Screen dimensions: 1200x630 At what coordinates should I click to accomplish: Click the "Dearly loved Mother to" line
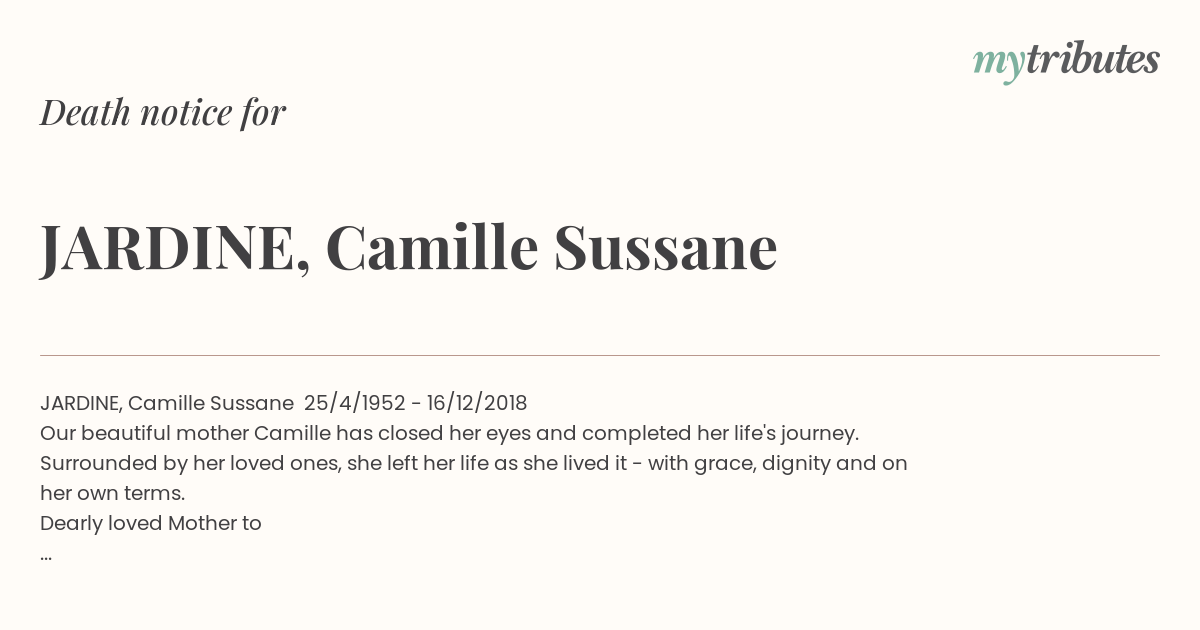[x=151, y=523]
